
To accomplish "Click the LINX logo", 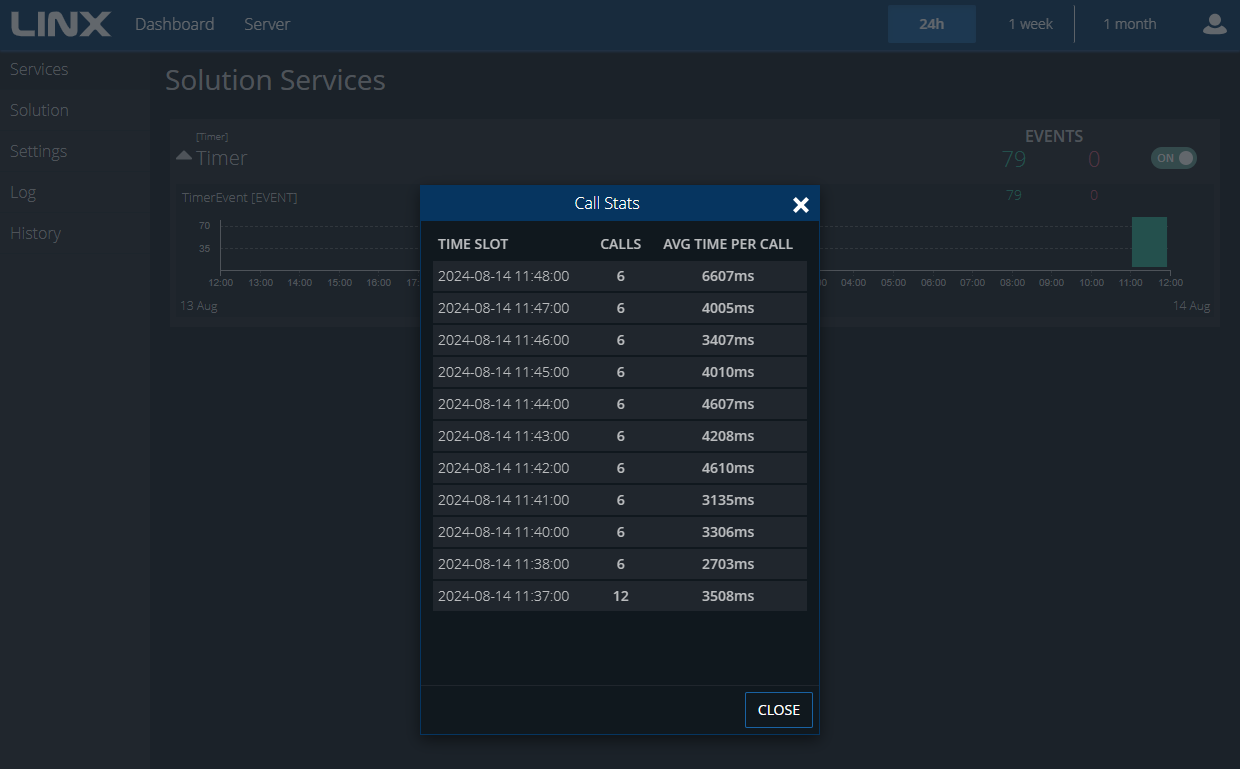I will coord(61,23).
